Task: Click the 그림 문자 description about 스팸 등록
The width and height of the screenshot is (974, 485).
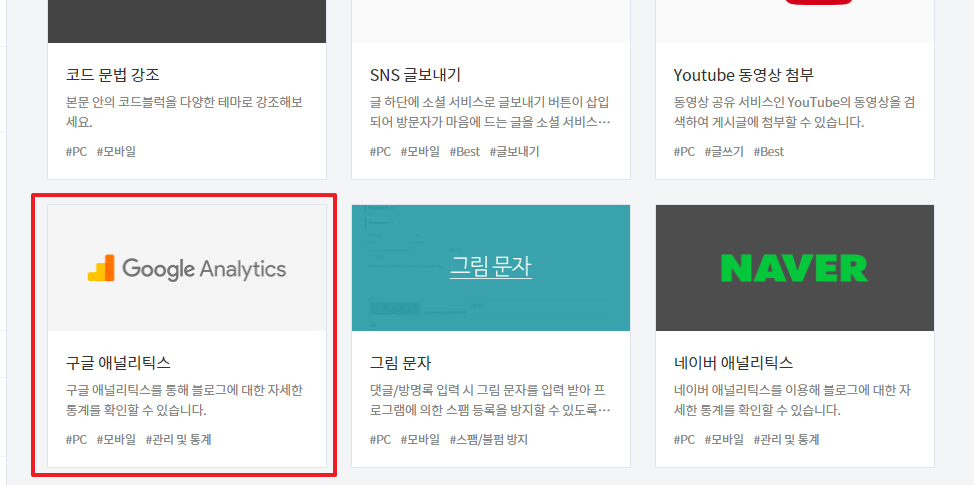Action: coord(490,400)
